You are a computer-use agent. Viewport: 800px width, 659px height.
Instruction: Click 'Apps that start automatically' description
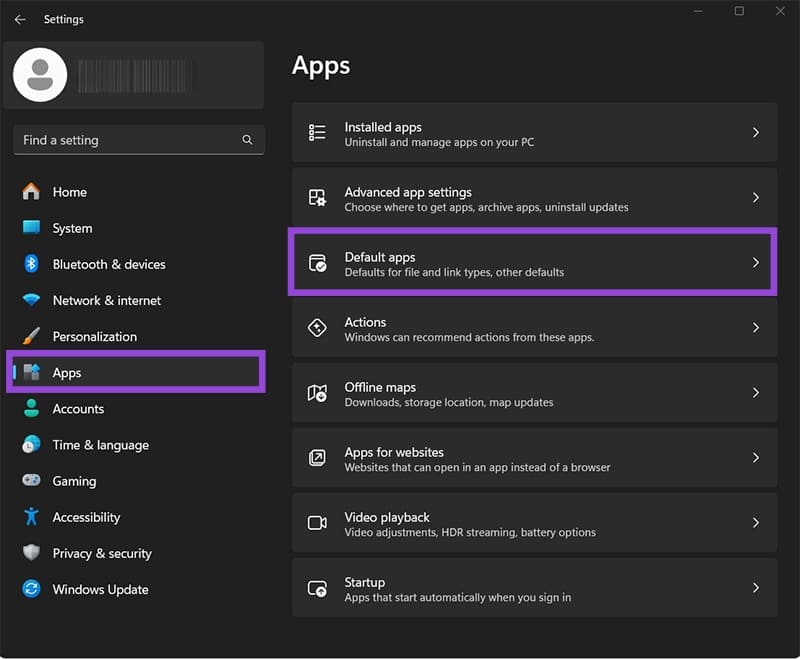458,597
